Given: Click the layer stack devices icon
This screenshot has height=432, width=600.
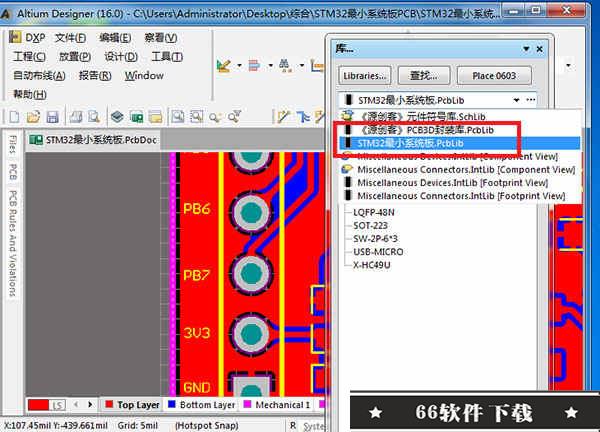Looking at the screenshot, I should [117, 117].
